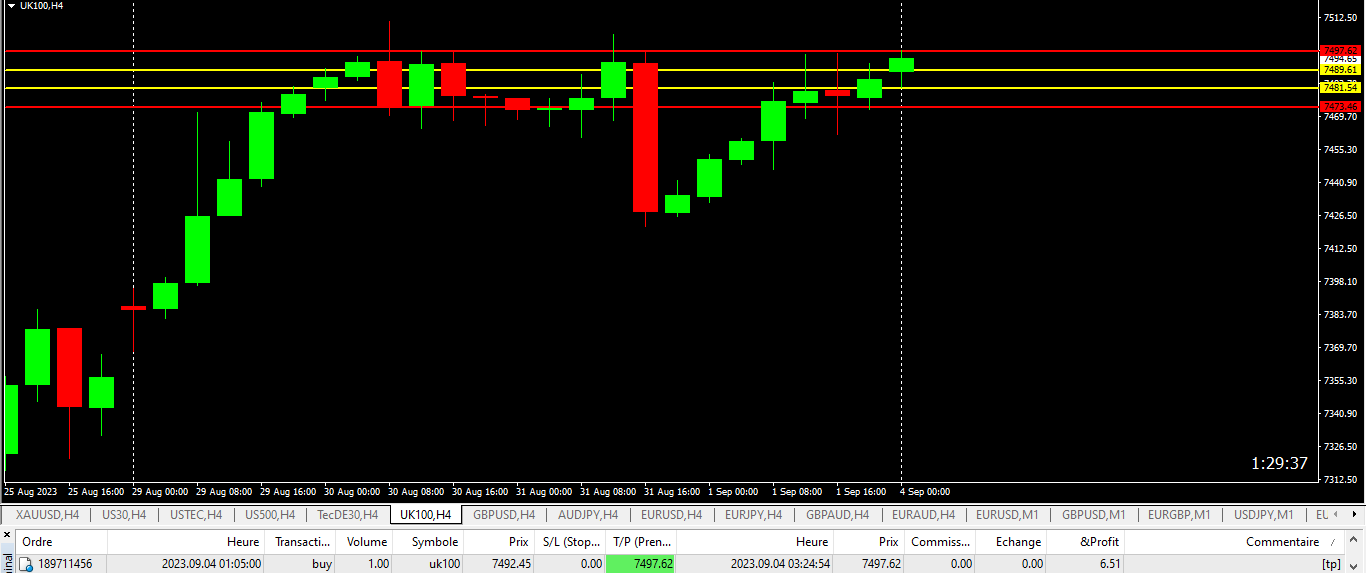Click the green take-profit cell
The height and width of the screenshot is (573, 1366).
pos(641,564)
